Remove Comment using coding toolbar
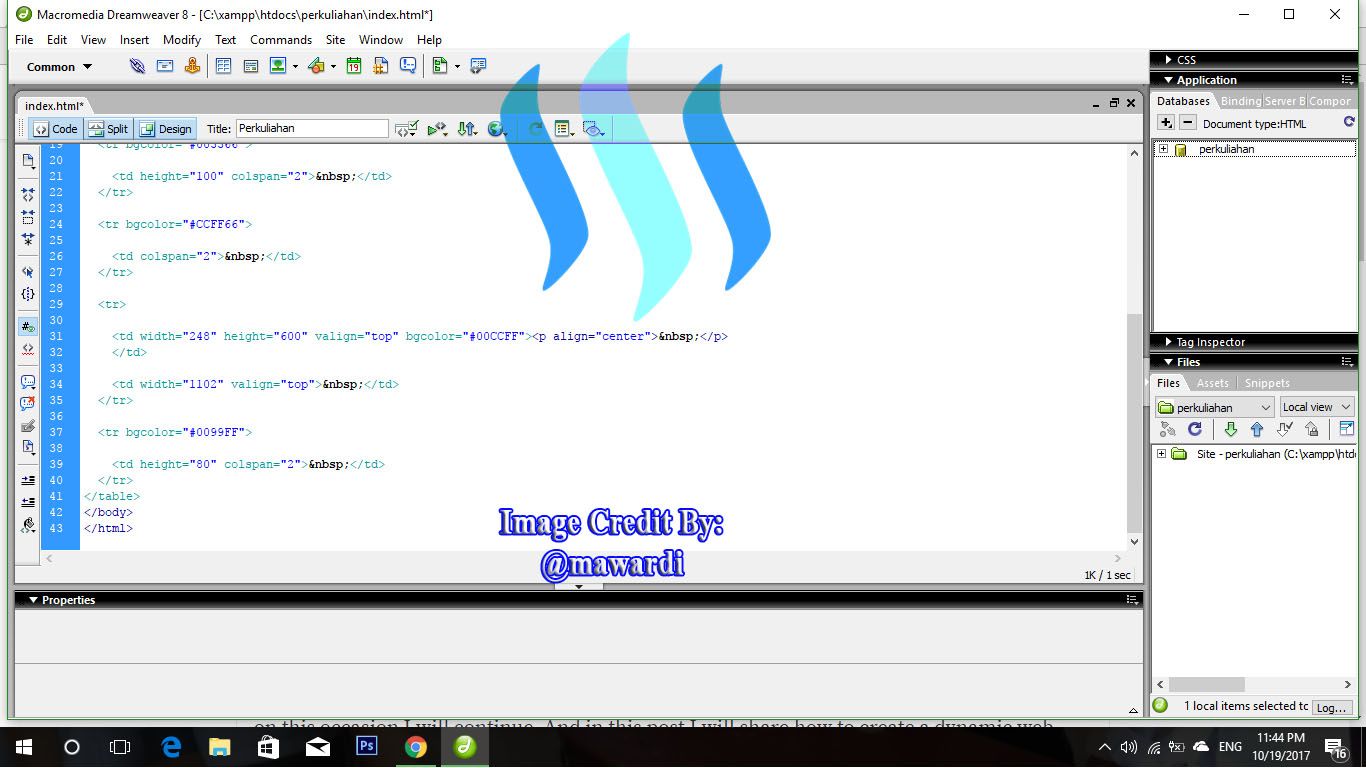 (28, 404)
